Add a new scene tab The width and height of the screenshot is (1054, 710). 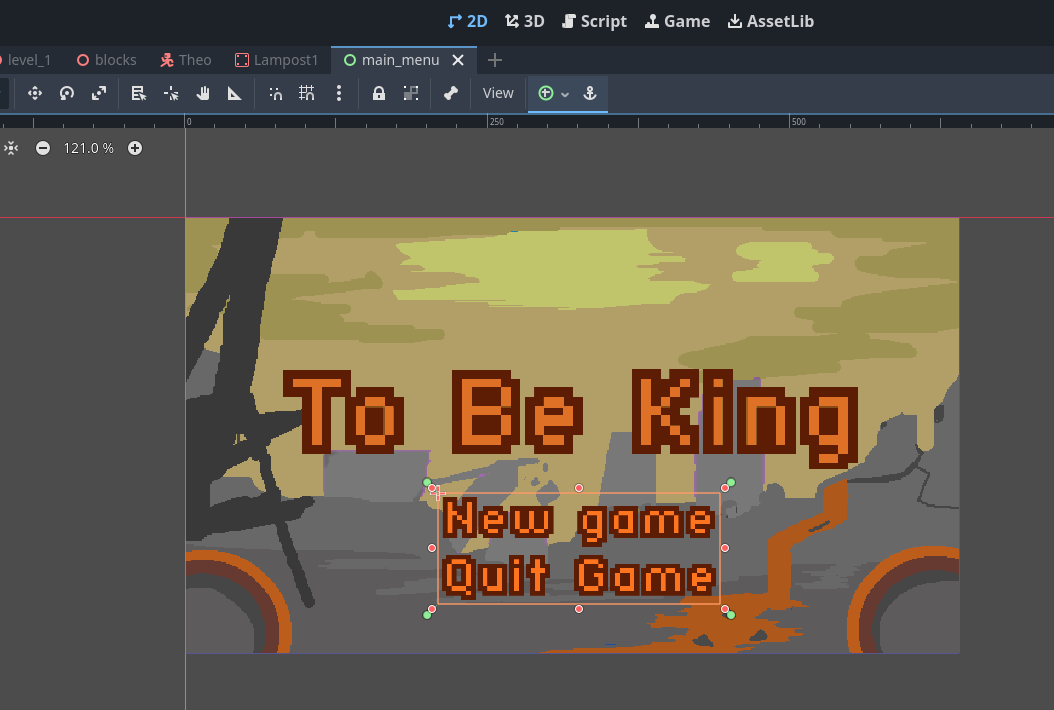[x=495, y=60]
